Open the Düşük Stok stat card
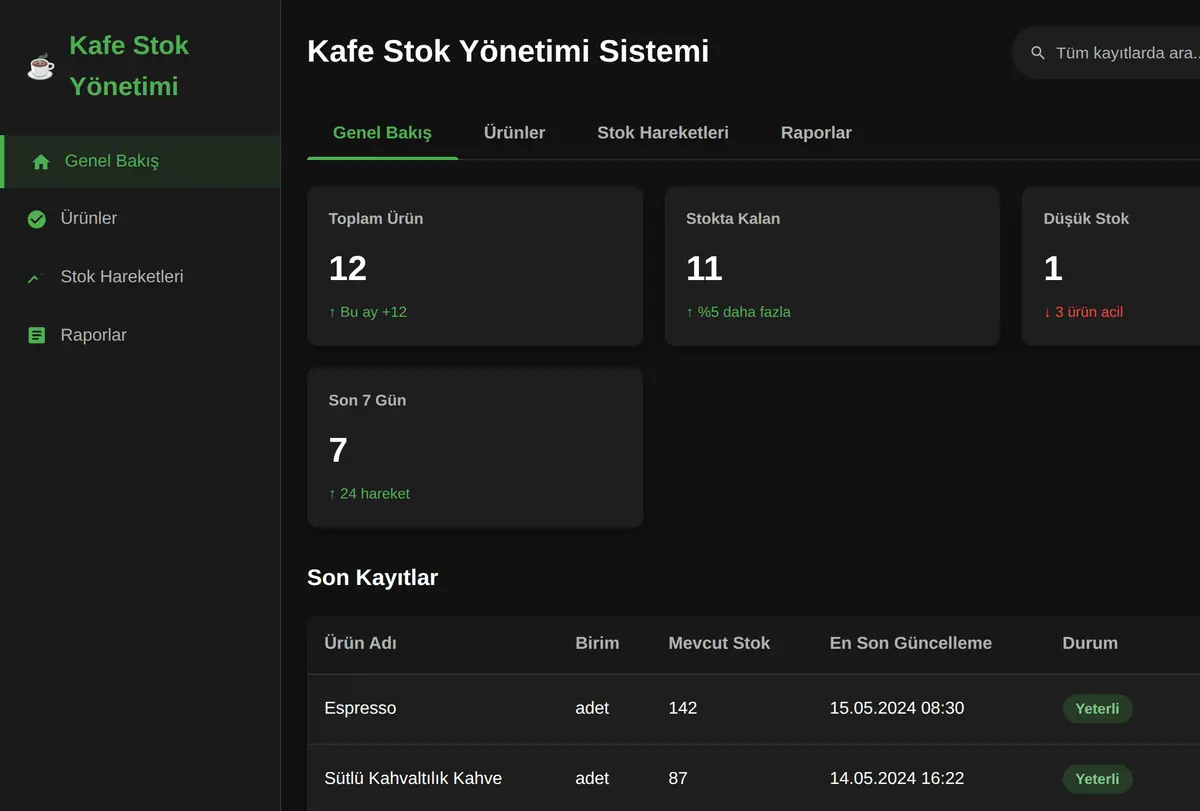 click(1111, 266)
